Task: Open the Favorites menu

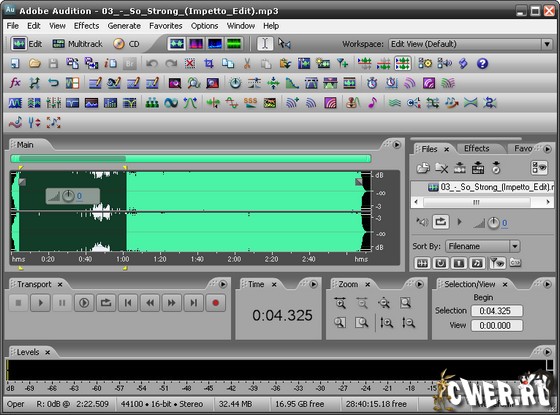Action: pyautogui.click(x=165, y=26)
